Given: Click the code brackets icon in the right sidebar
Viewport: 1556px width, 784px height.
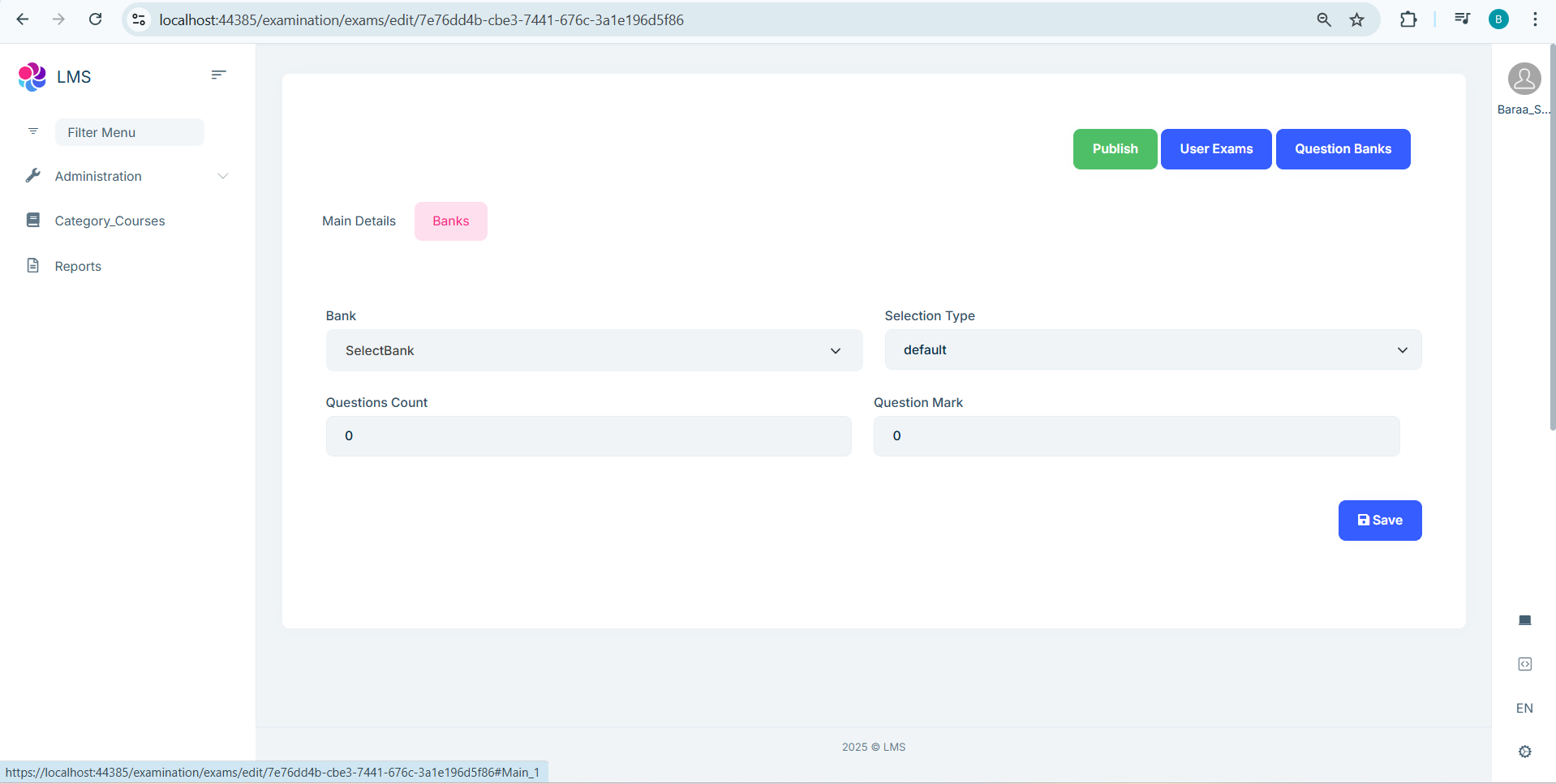Looking at the screenshot, I should pos(1525,664).
